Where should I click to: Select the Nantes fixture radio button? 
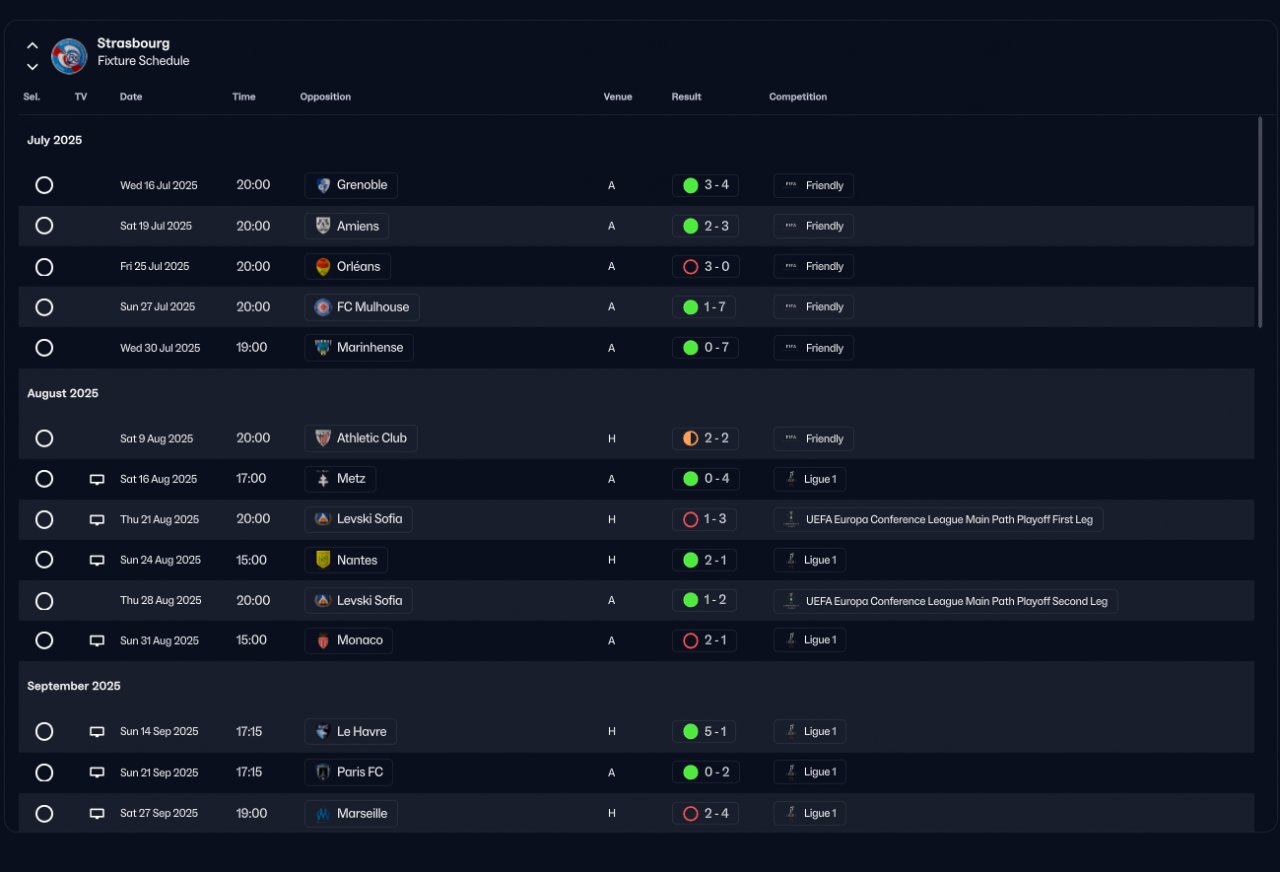coord(44,560)
